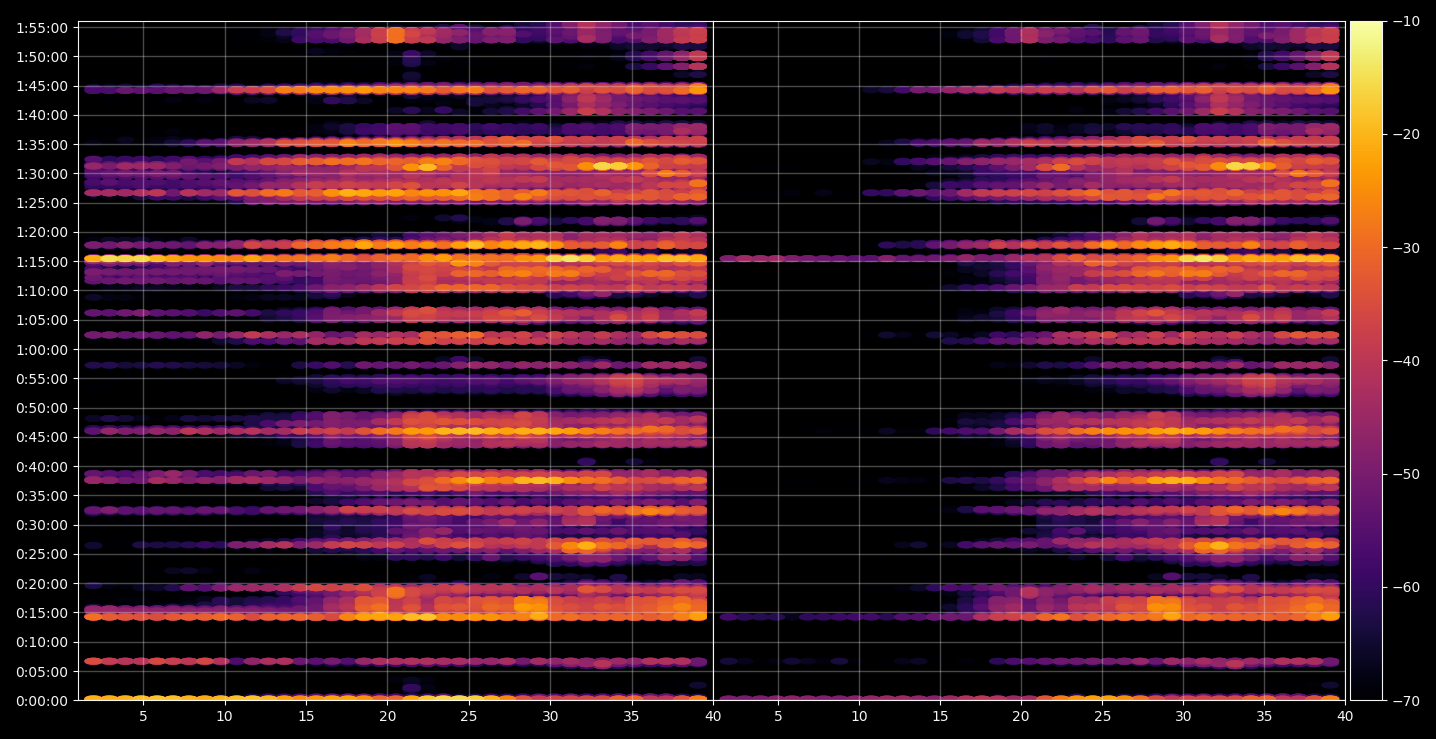Pick the "0:50:00" time tick label
The image size is (1436, 739).
point(43,408)
